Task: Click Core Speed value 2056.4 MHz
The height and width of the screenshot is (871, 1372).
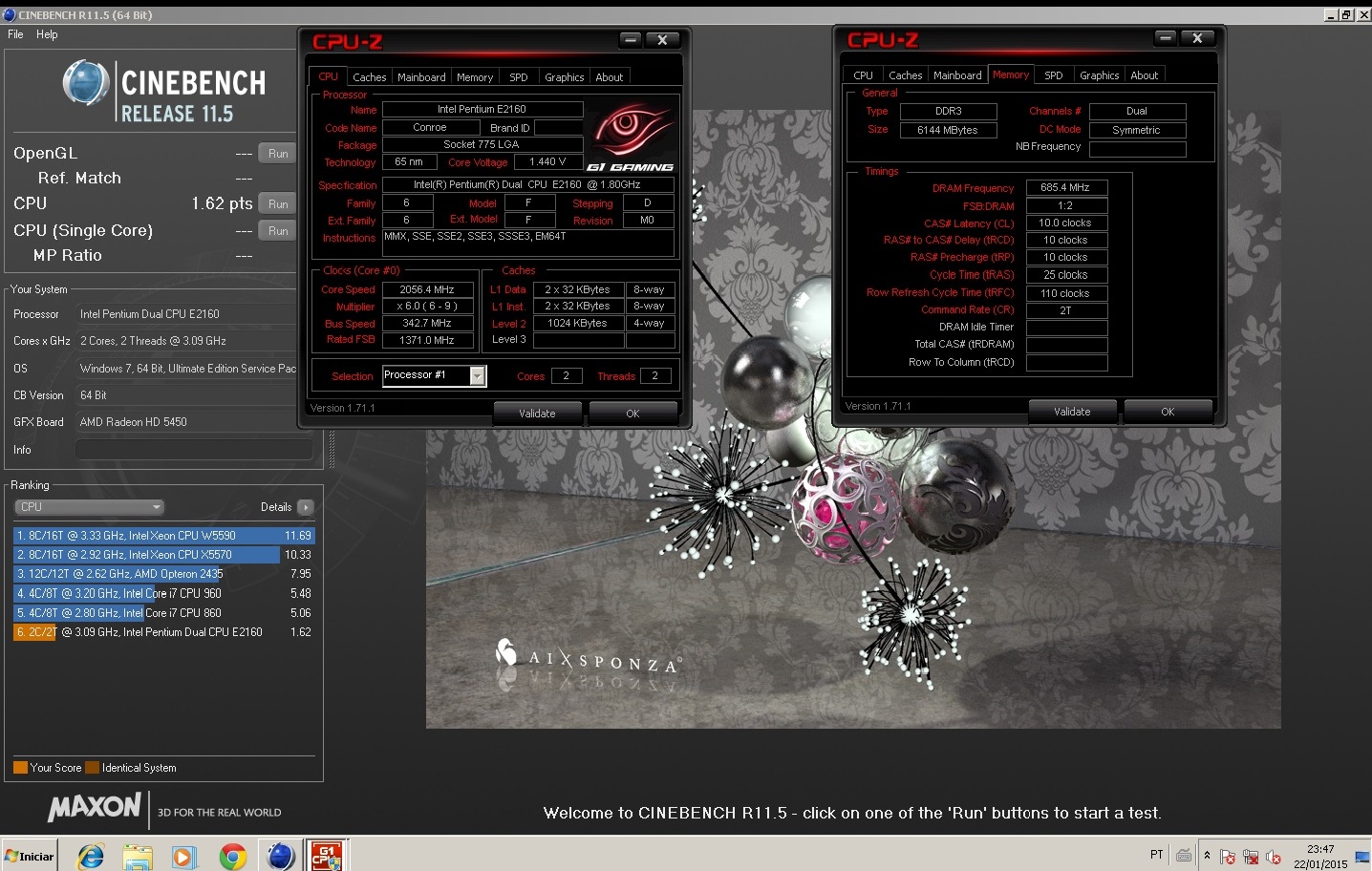Action: [428, 289]
